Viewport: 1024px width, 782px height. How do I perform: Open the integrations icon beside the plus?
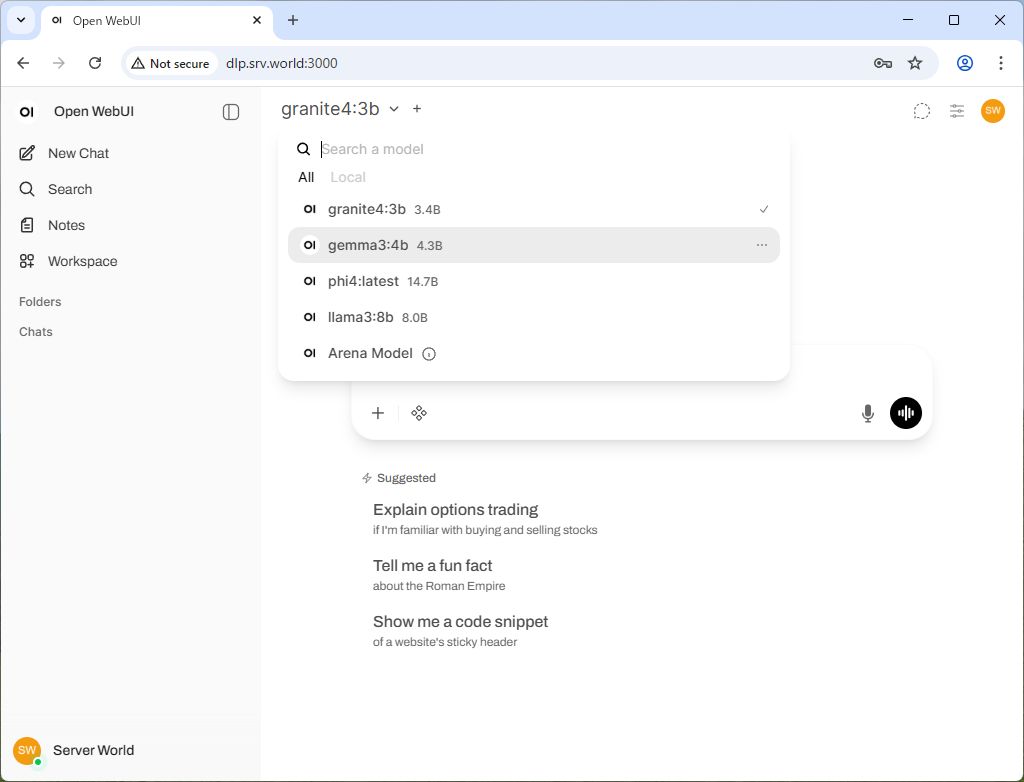tap(419, 413)
